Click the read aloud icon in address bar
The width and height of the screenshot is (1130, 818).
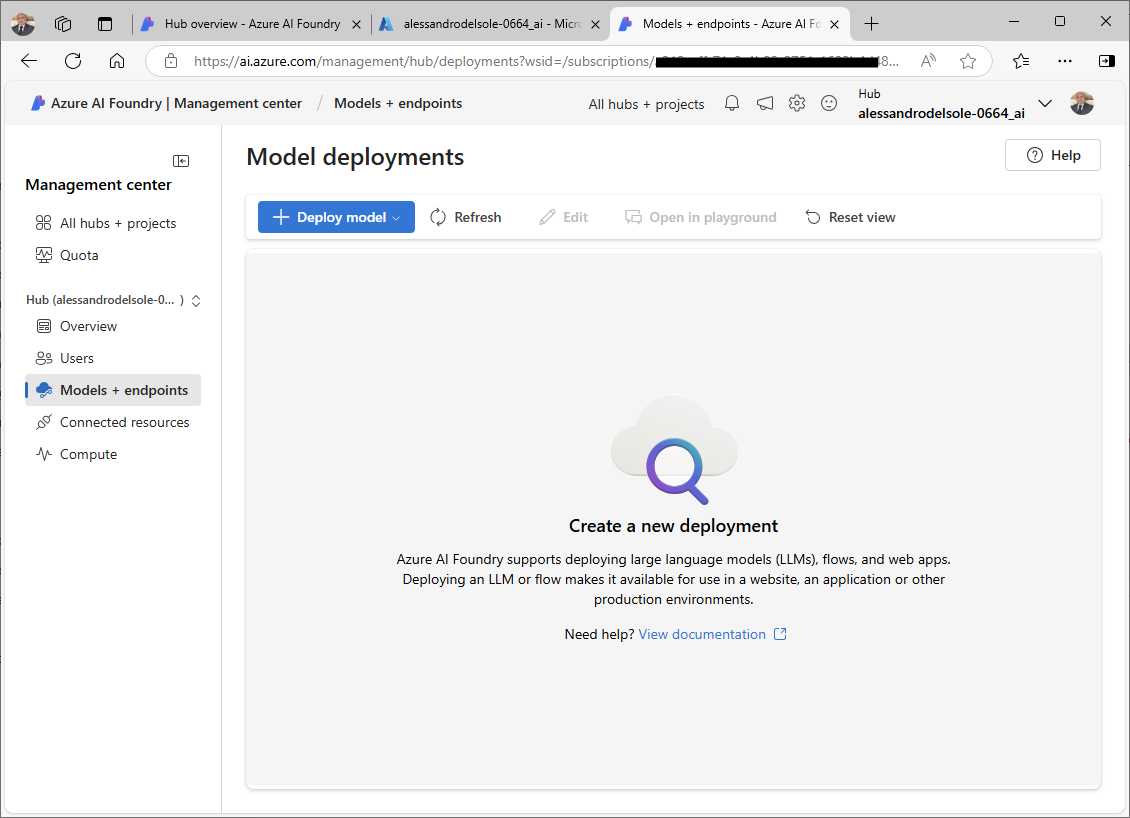928,61
